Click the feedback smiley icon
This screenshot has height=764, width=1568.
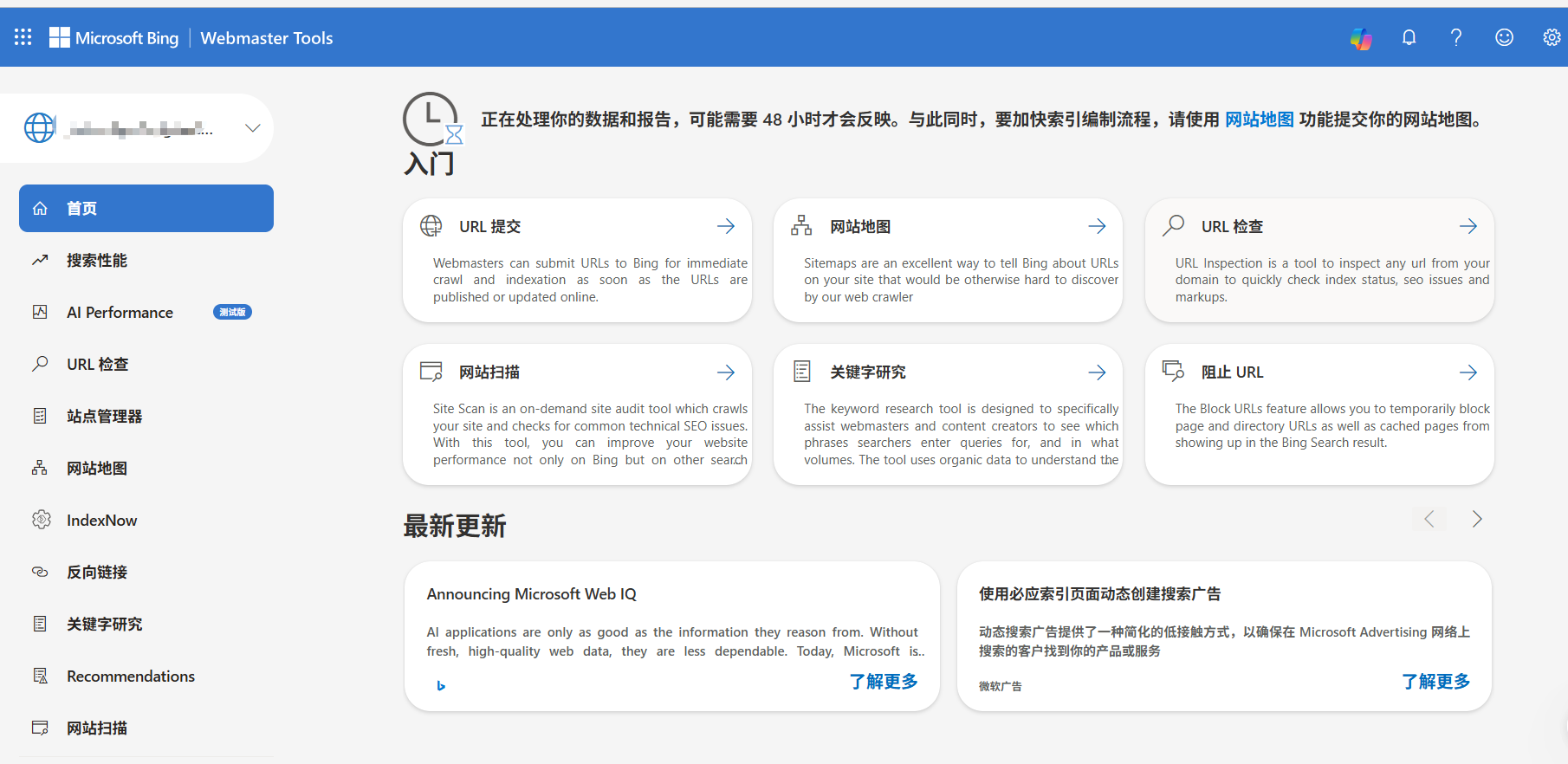tap(1504, 37)
